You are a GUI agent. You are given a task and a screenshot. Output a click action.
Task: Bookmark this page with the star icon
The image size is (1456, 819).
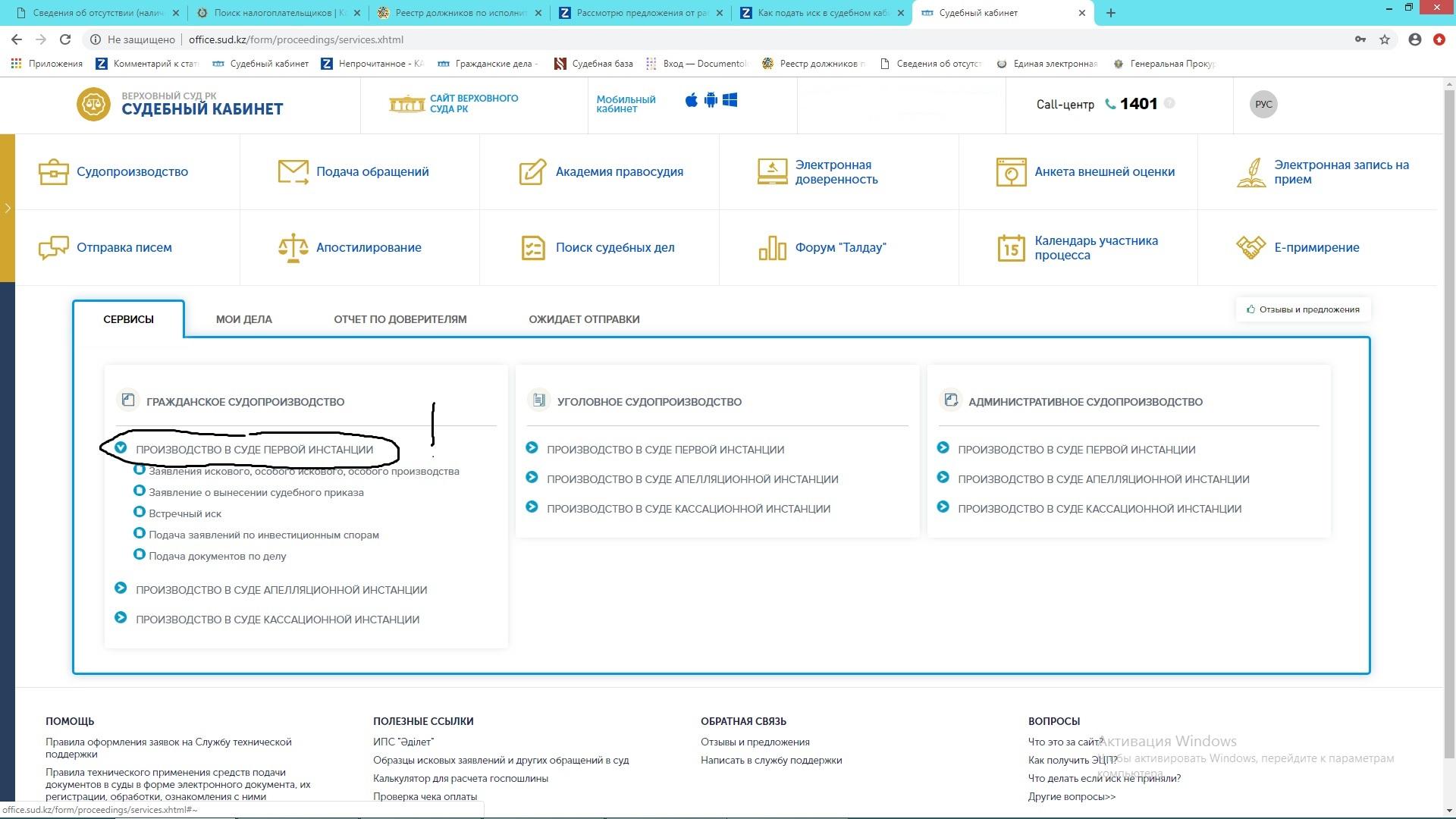[1385, 39]
